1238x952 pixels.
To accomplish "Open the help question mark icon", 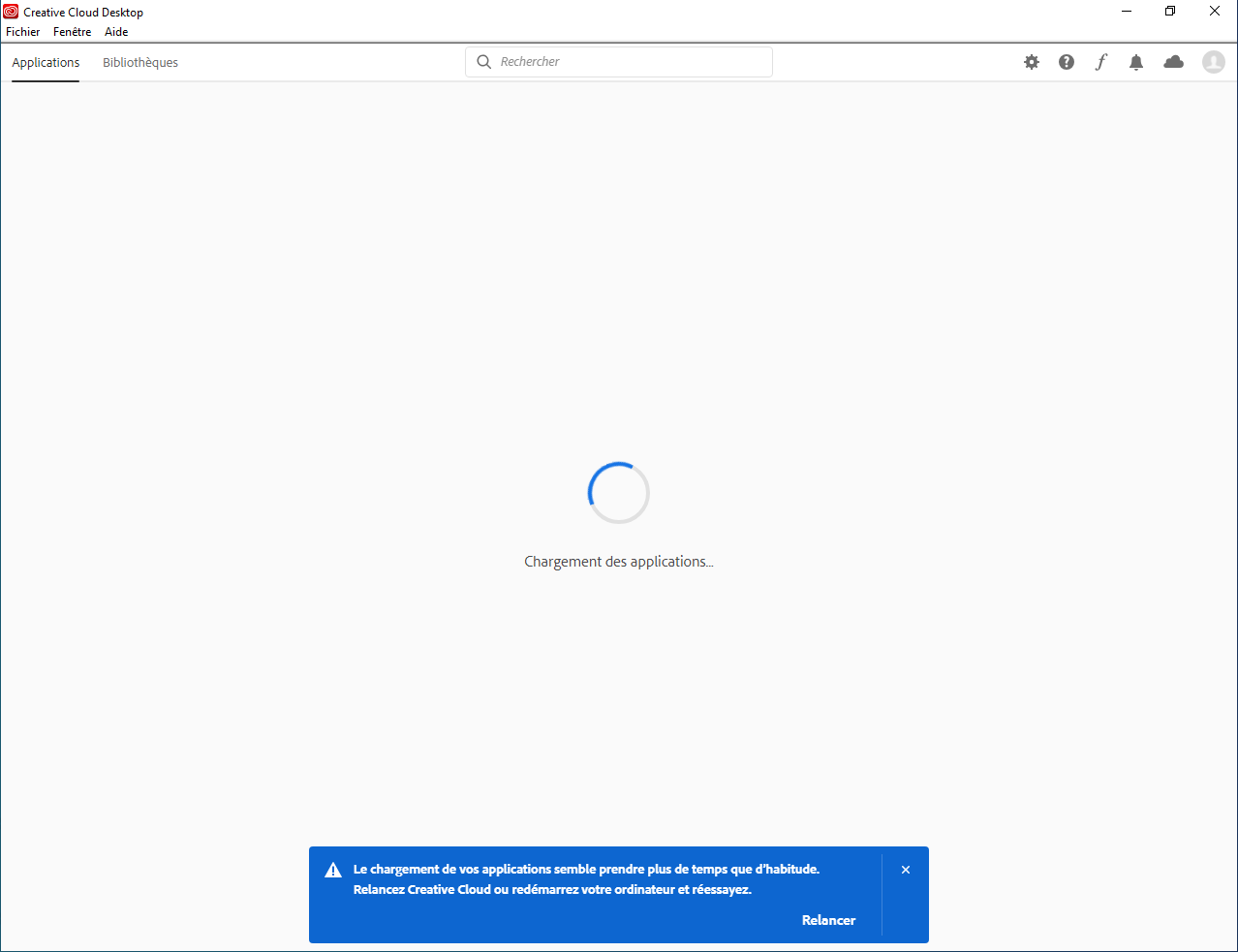I will point(1067,62).
